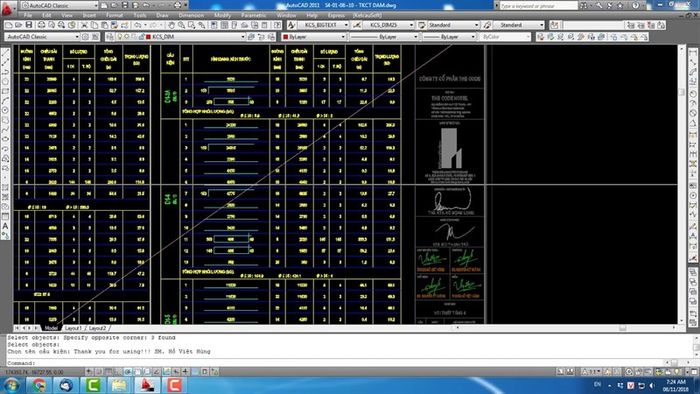The image size is (700, 394).
Task: Select the Arc draw tool
Action: (5, 101)
